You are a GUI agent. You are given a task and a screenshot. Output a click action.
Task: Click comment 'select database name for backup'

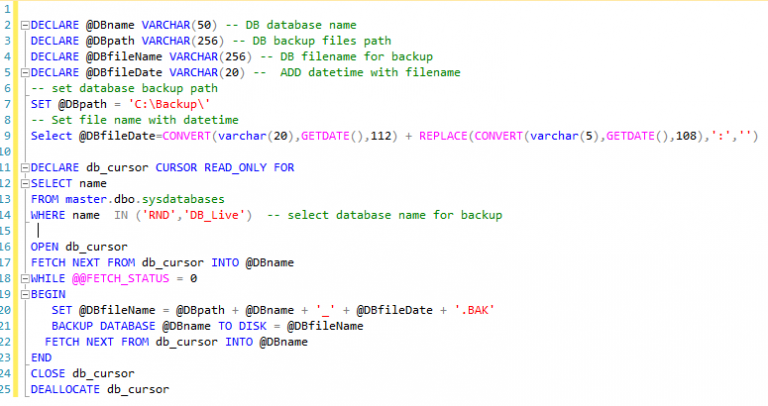coord(395,215)
